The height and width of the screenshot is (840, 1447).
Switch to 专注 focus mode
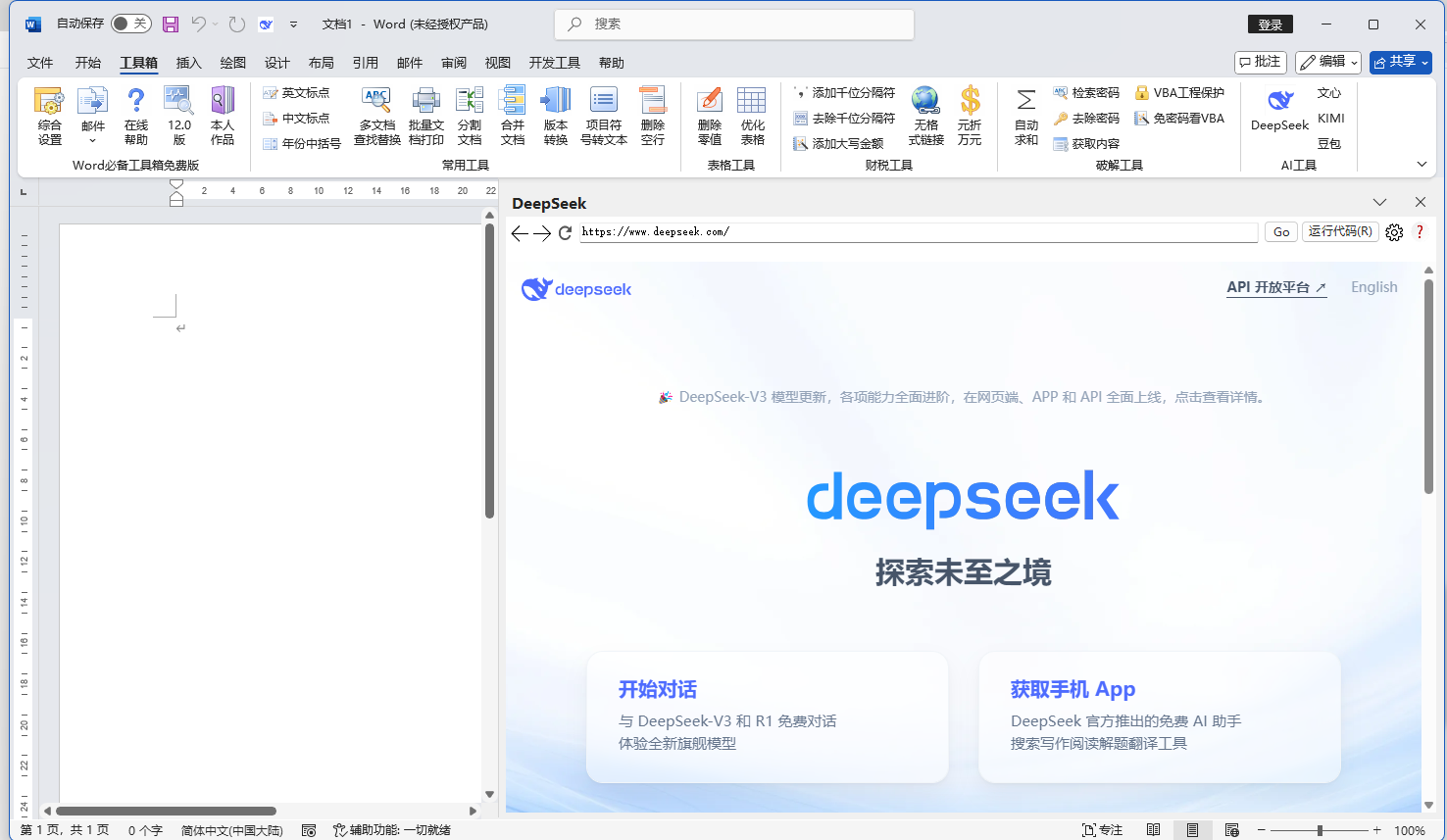[1102, 830]
